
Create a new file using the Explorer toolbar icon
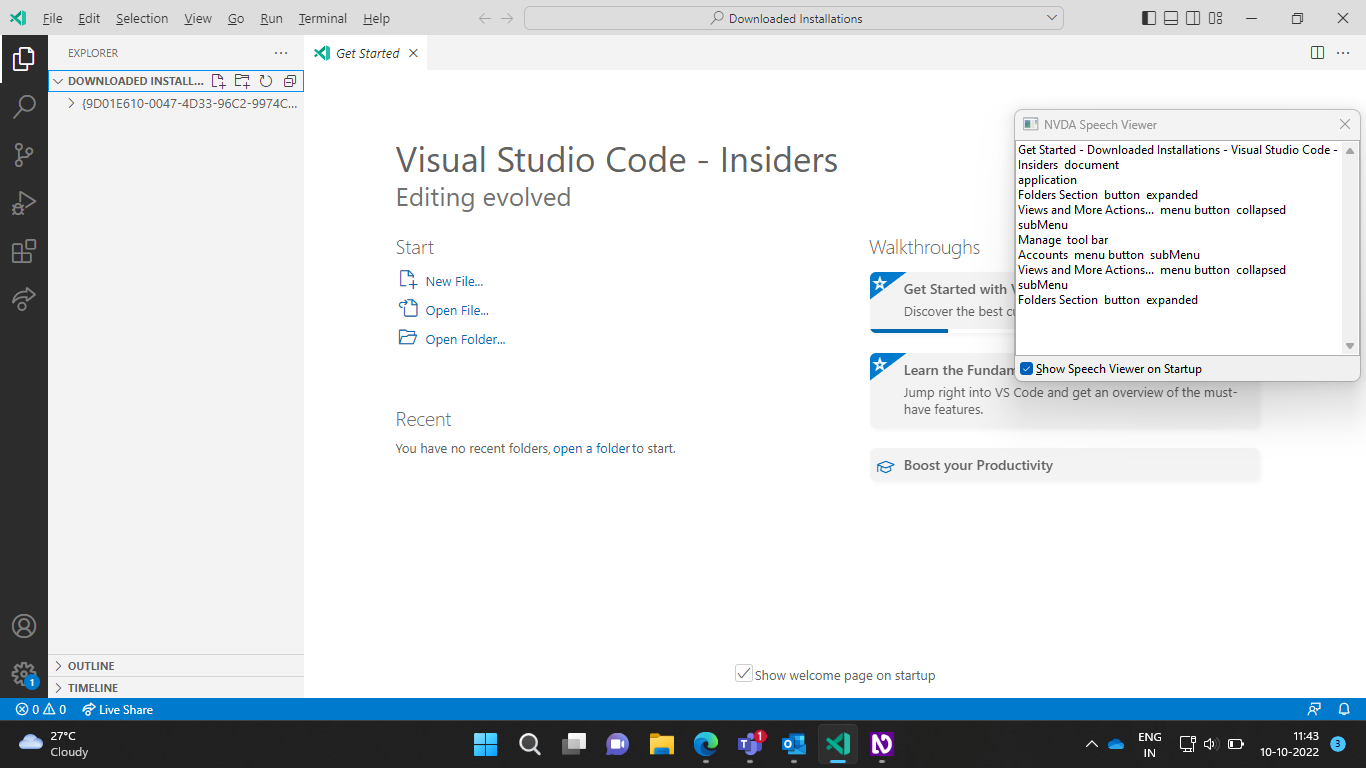[x=218, y=81]
